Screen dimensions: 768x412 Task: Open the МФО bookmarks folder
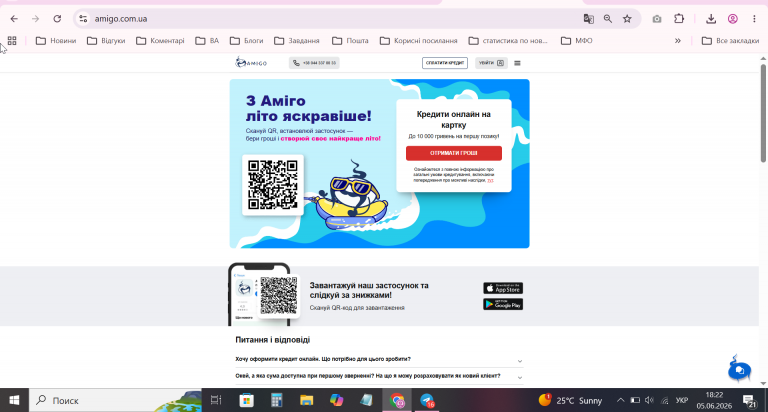[x=576, y=41]
